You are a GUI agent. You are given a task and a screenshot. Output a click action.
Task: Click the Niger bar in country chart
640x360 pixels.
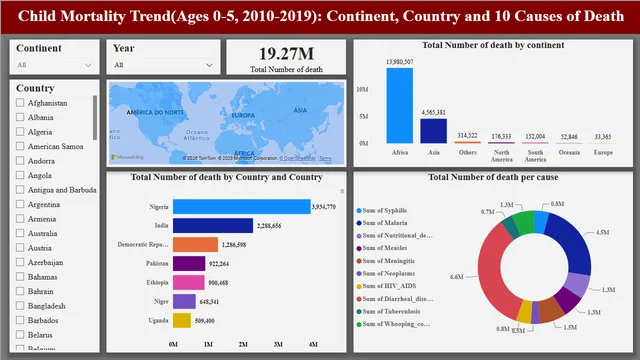(x=184, y=302)
